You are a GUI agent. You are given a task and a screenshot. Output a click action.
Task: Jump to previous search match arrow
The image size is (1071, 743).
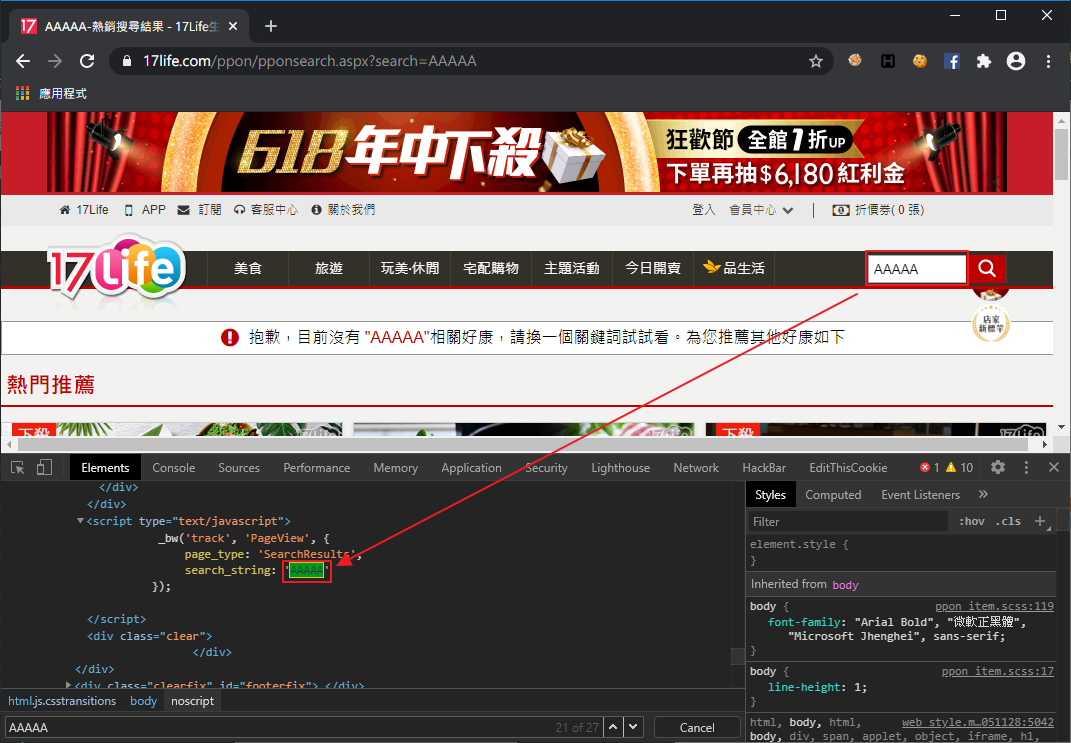[x=613, y=727]
